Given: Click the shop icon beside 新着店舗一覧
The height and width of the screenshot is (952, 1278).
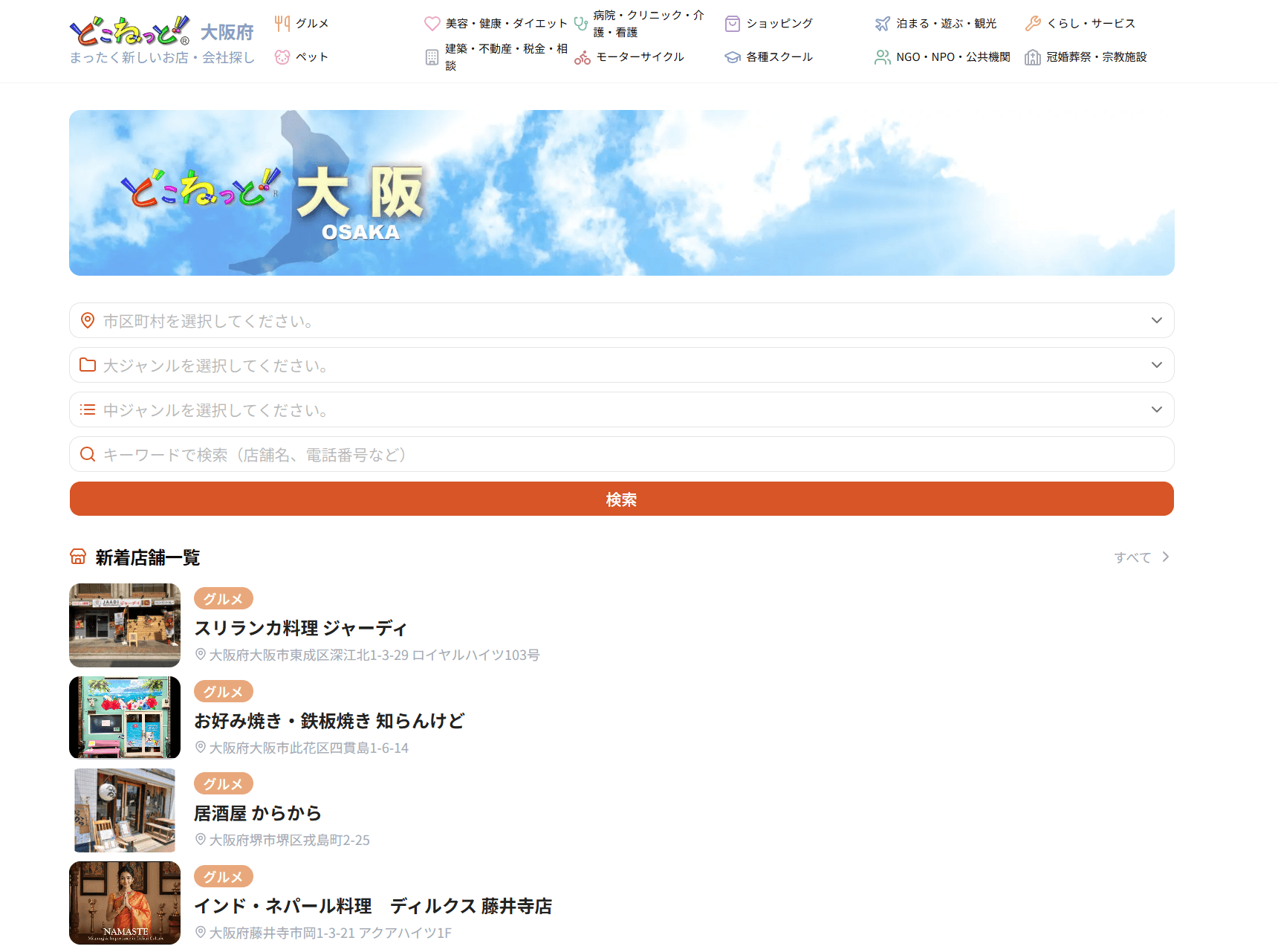Looking at the screenshot, I should point(78,557).
